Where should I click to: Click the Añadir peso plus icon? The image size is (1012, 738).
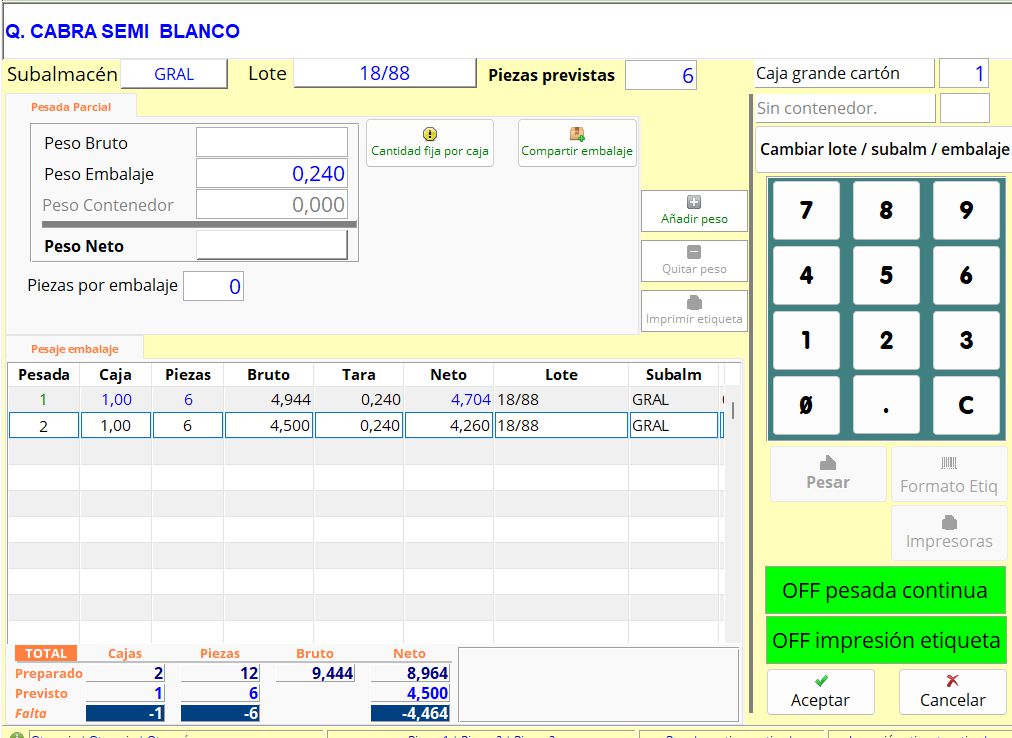point(694,202)
